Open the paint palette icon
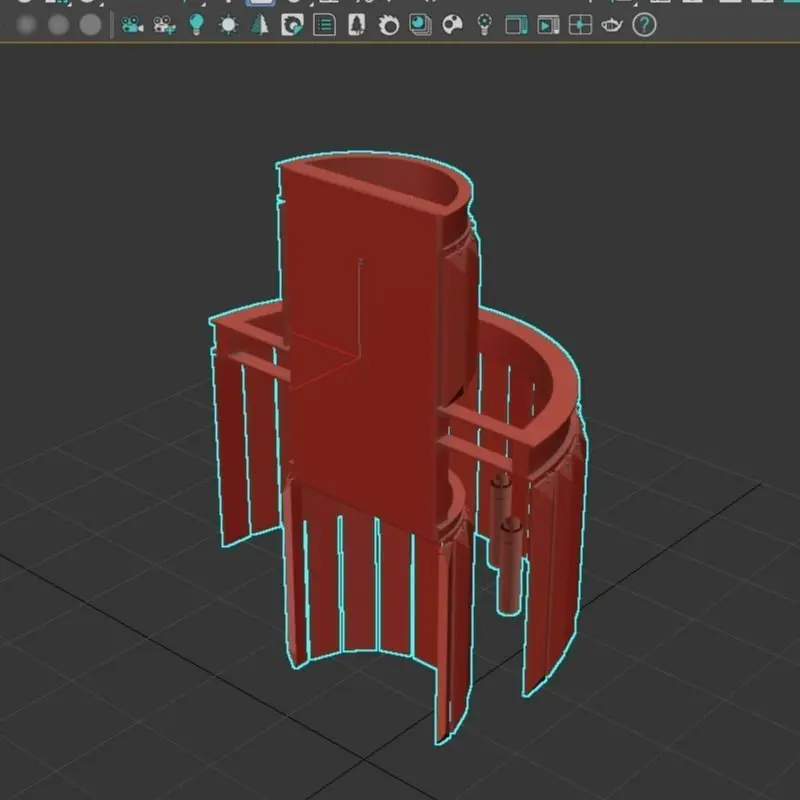This screenshot has width=800, height=800. [452, 24]
